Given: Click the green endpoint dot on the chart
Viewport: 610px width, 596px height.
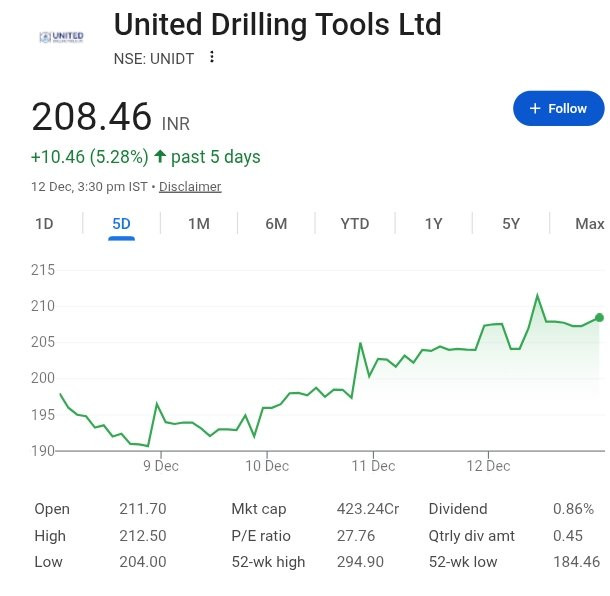Looking at the screenshot, I should point(599,317).
